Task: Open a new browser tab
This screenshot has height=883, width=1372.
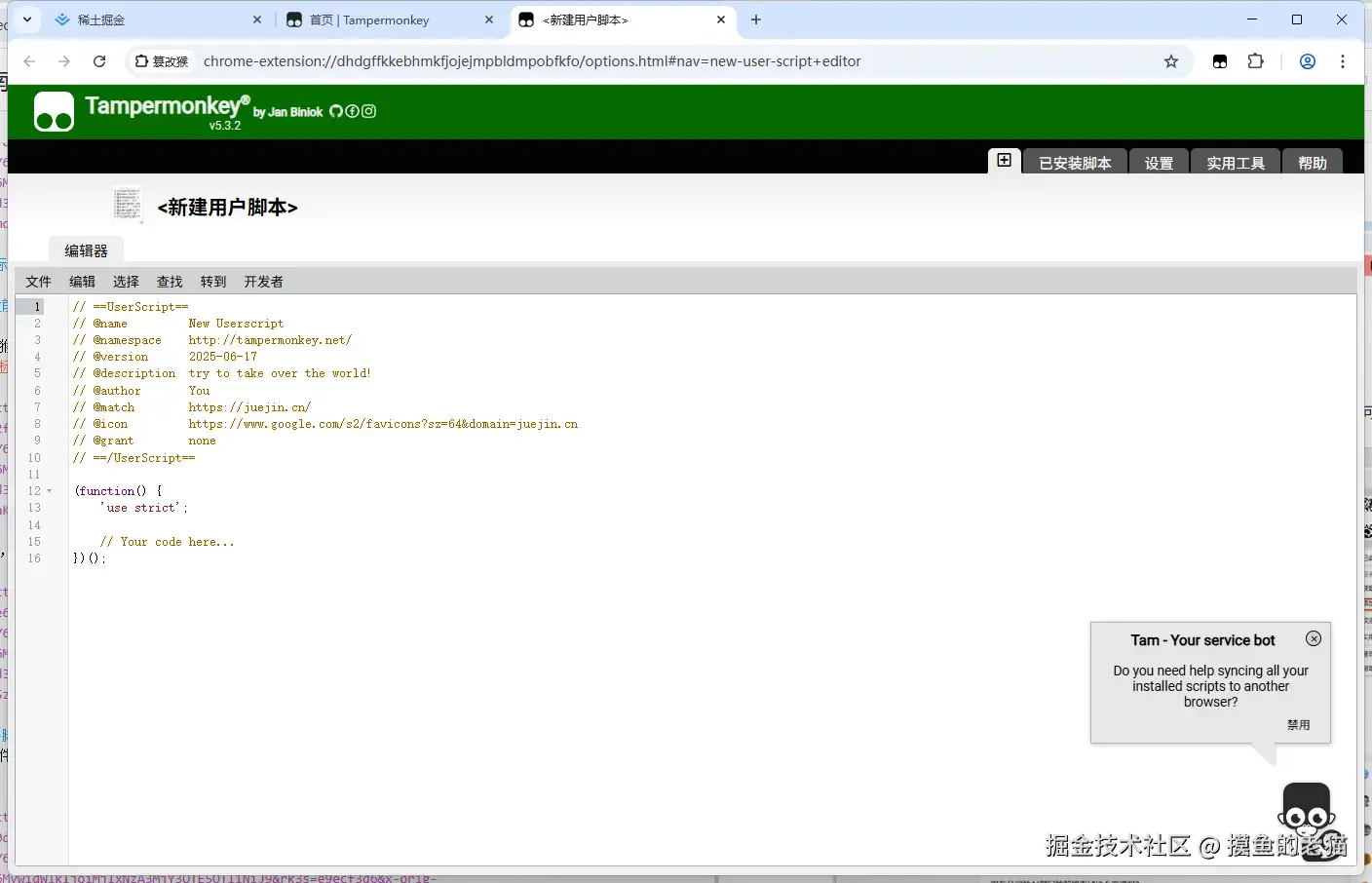Action: (756, 19)
